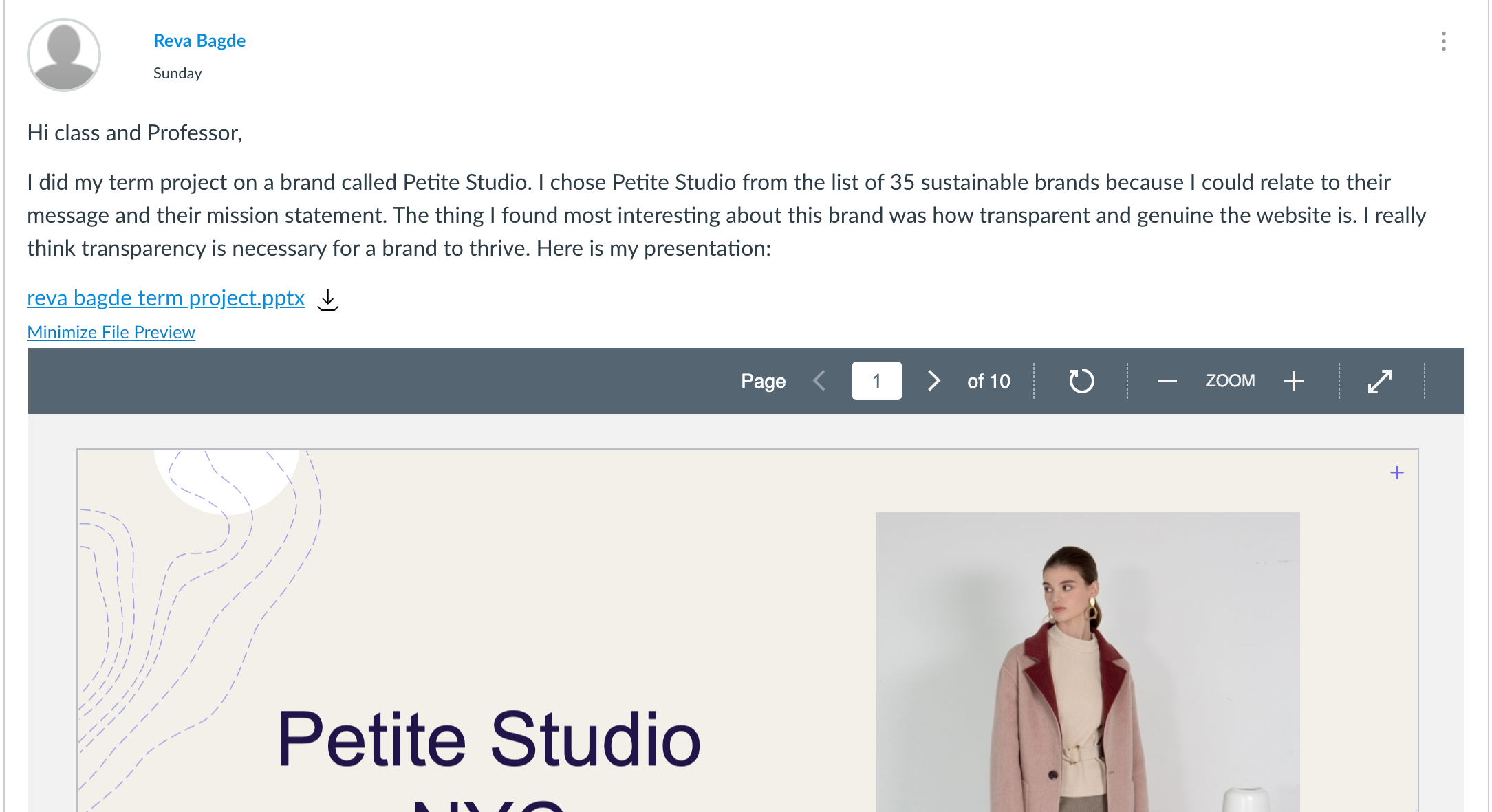Zoom in on the file preview
This screenshot has height=812, width=1492.
pyautogui.click(x=1293, y=381)
